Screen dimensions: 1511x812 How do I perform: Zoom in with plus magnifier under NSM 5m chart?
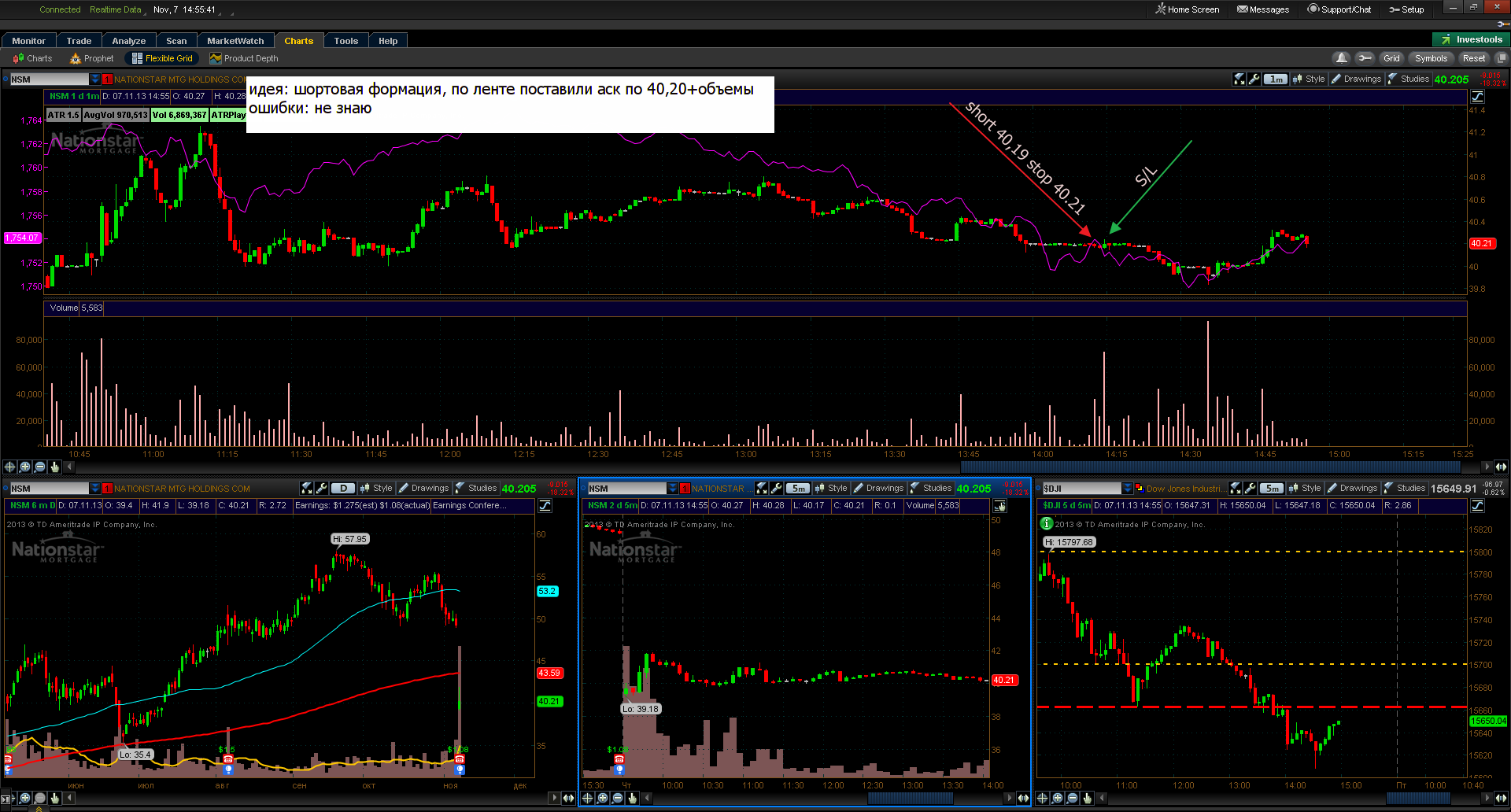coord(603,798)
